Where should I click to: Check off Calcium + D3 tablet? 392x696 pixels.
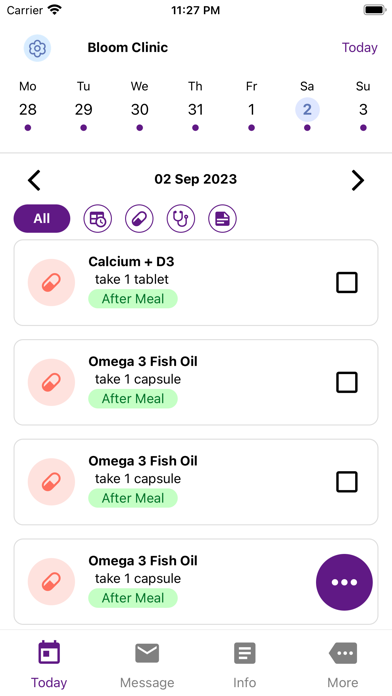(347, 283)
